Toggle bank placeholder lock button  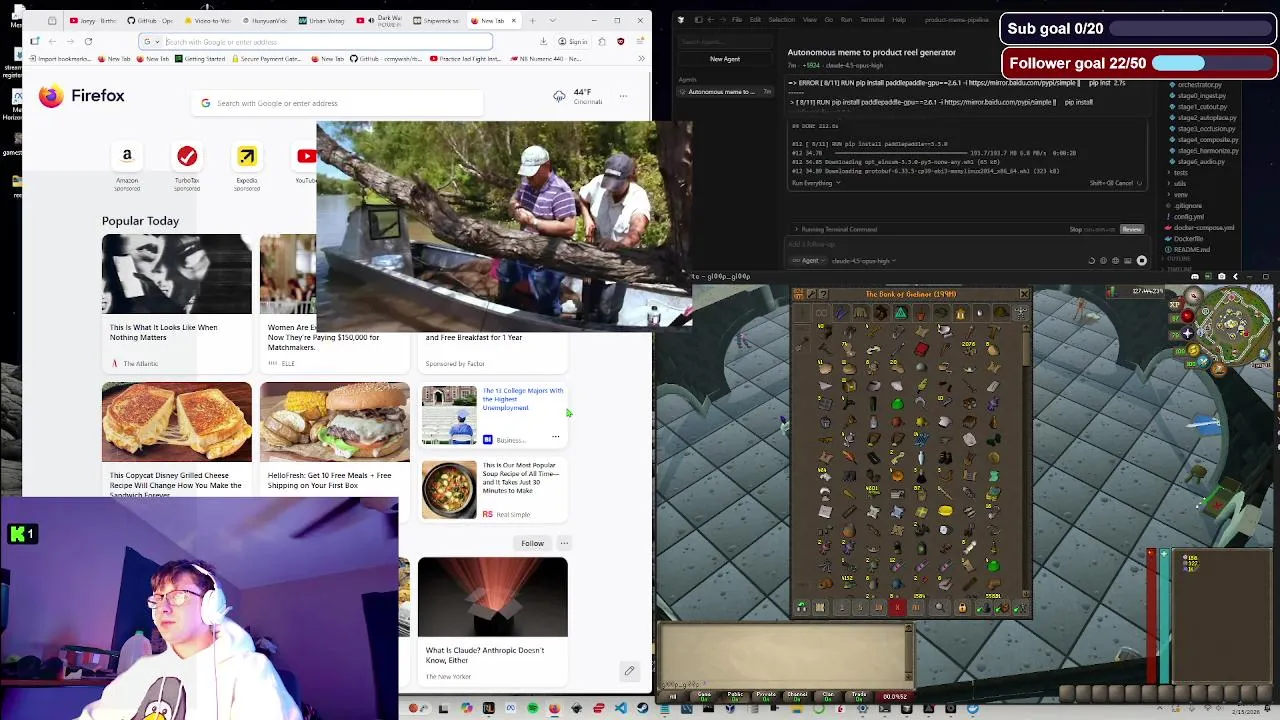[x=962, y=607]
